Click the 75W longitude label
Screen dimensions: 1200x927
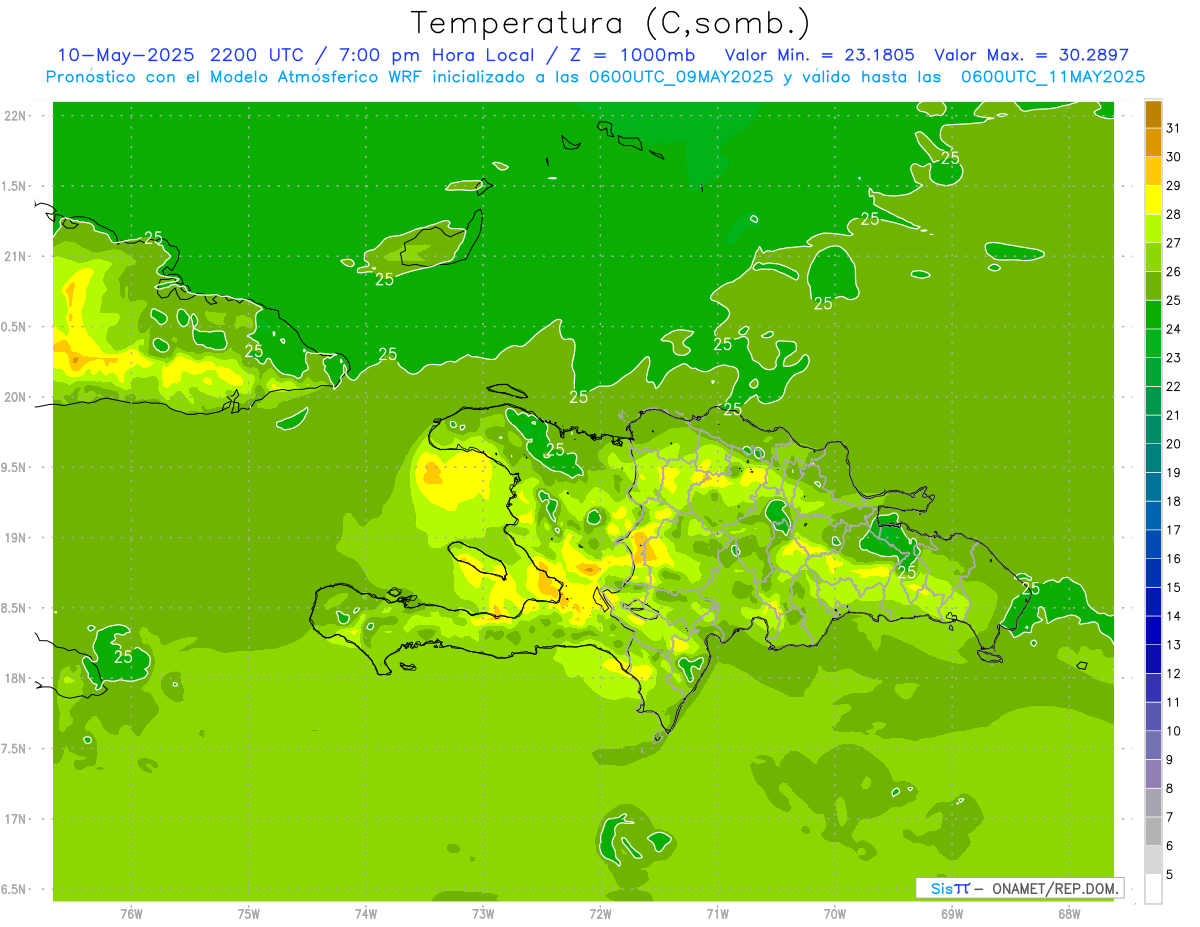click(249, 913)
